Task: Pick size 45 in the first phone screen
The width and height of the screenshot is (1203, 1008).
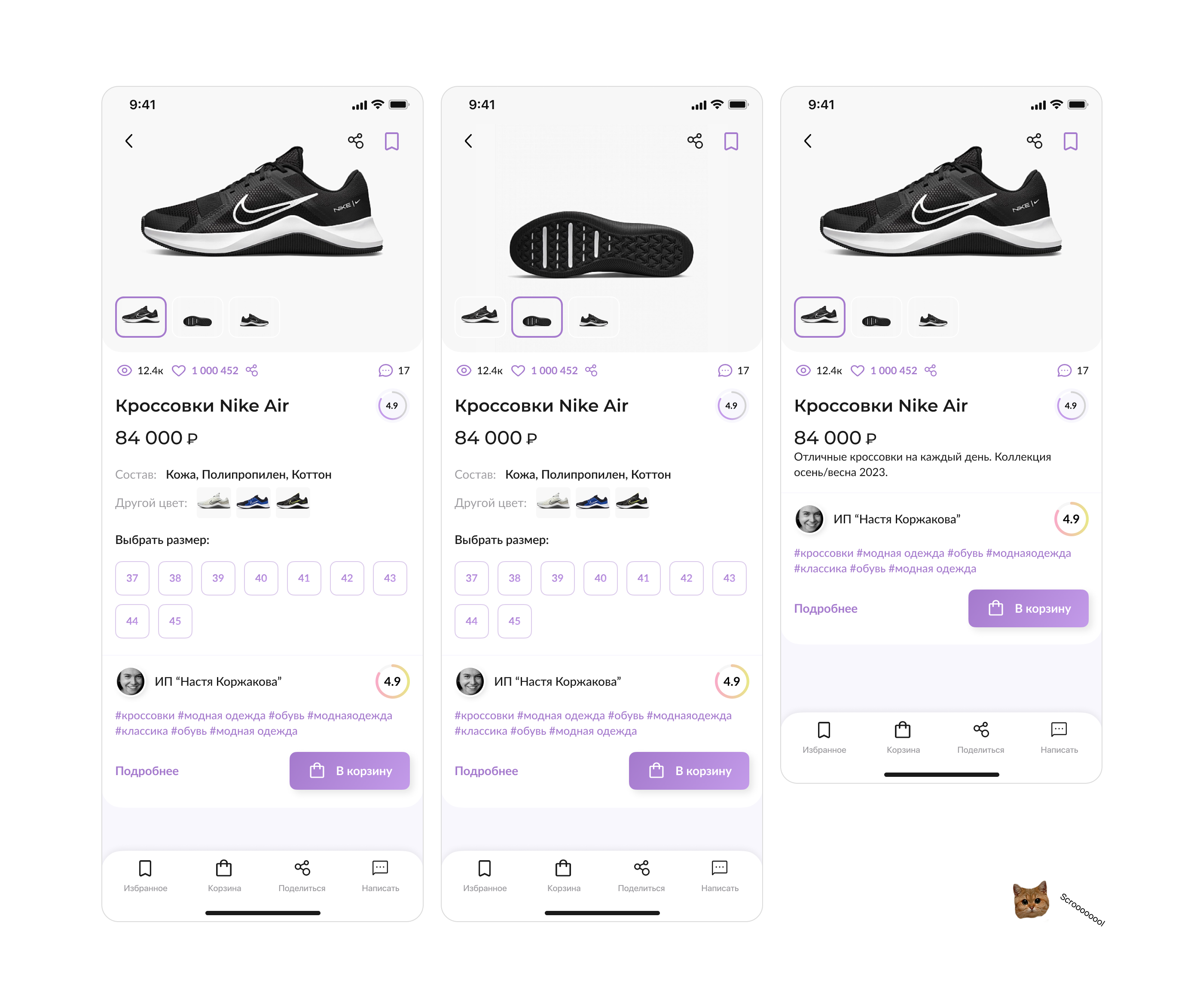Action: point(175,621)
